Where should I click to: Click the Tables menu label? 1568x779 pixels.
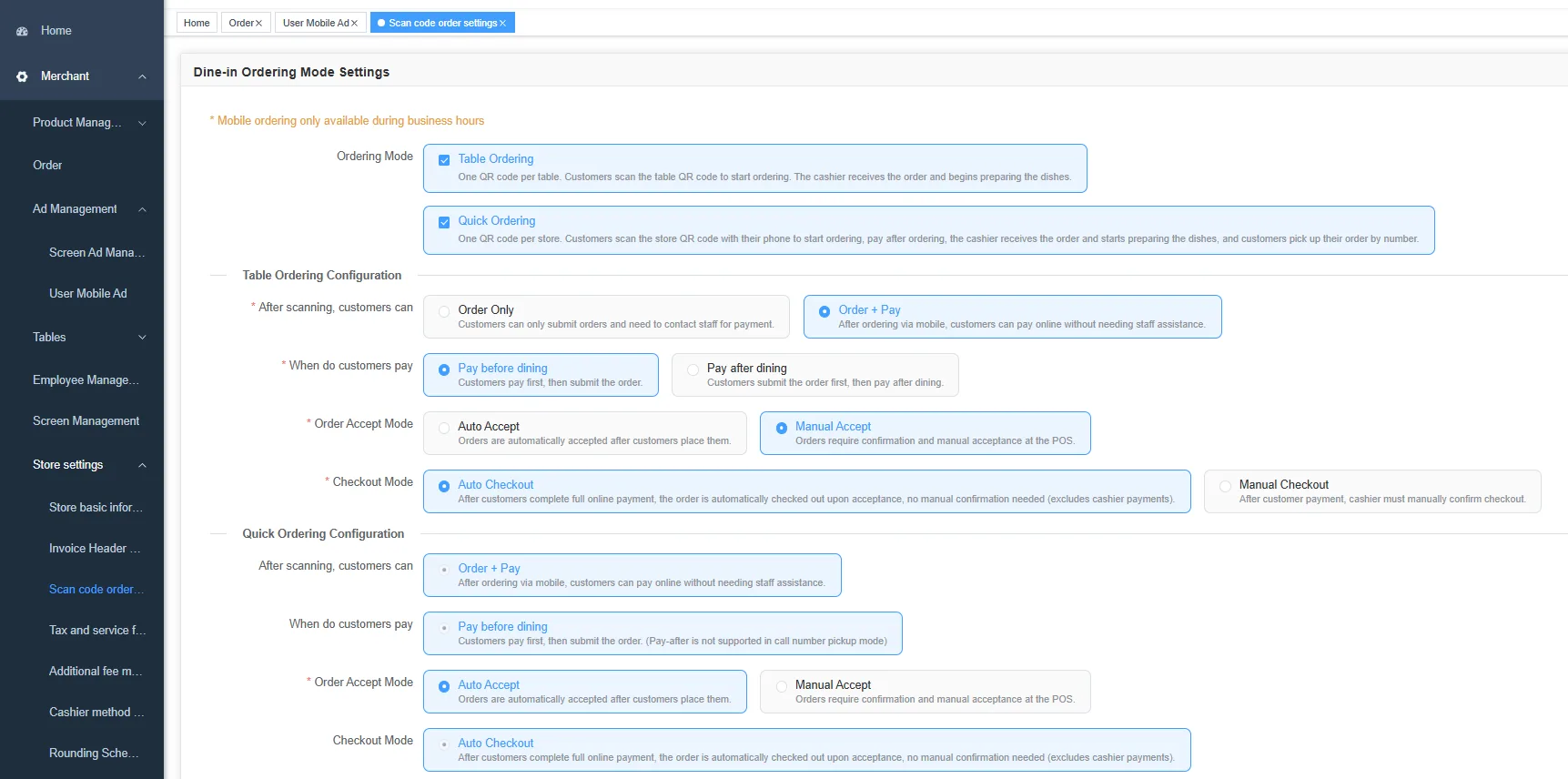coord(49,338)
